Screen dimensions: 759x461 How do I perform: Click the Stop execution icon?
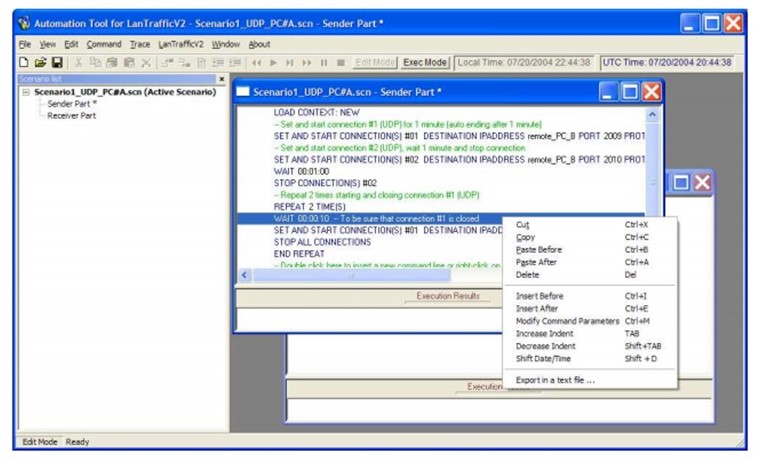341,62
